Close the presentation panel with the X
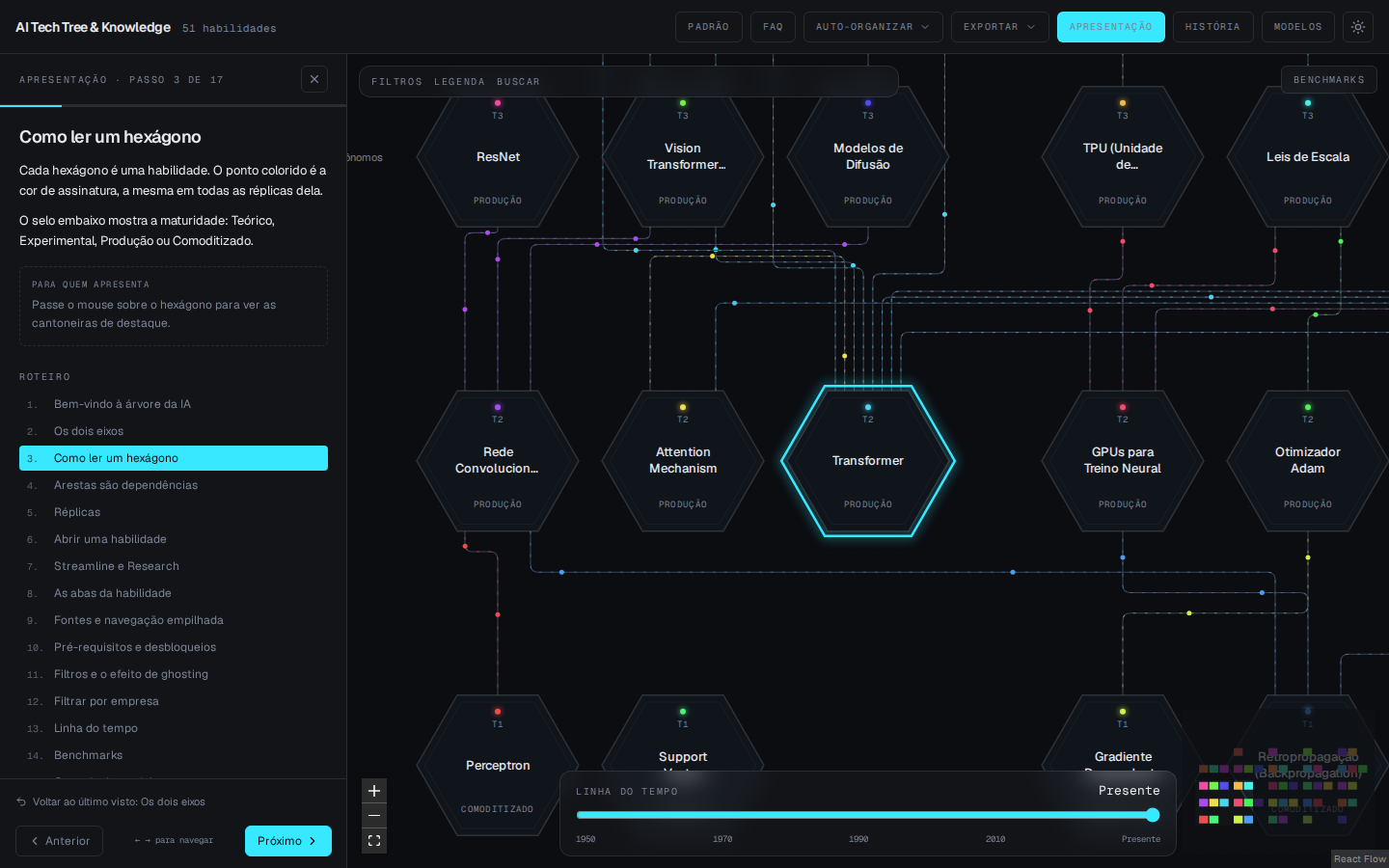This screenshot has width=1389, height=868. pyautogui.click(x=314, y=79)
